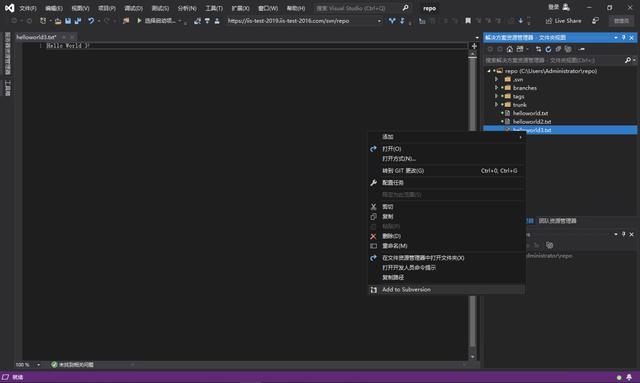Click the blue branch icon next to URL box
Image resolution: width=640 pixels, height=383 pixels.
[x=392, y=21]
